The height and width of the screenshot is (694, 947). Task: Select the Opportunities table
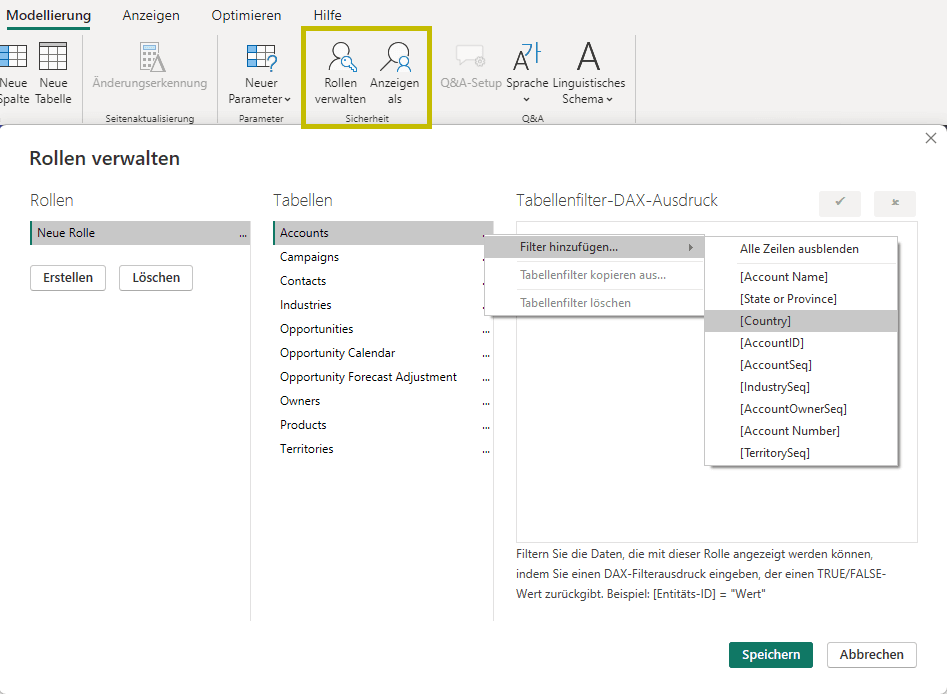tap(316, 329)
